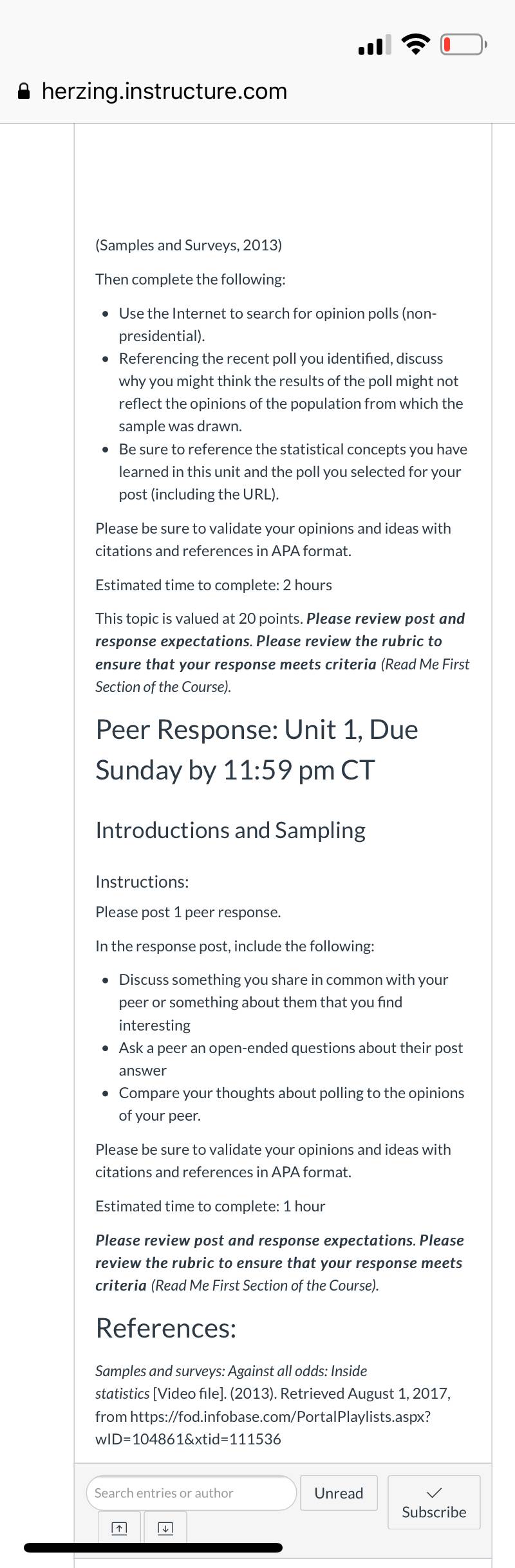The image size is (515, 1568).
Task: Click the (Samples and Surveys, 2013) citation
Action: point(189,245)
